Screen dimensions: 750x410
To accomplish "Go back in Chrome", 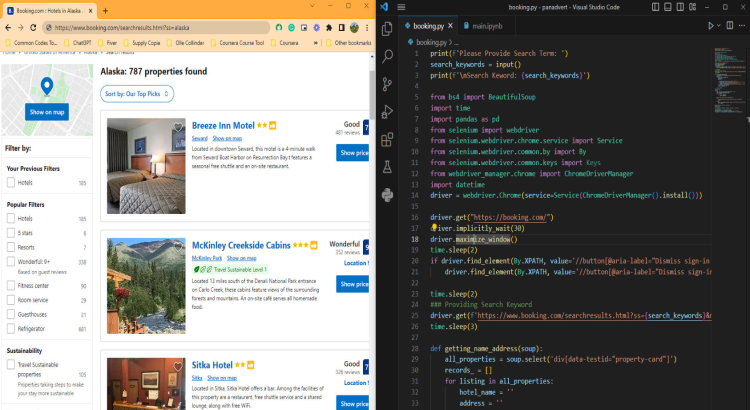I will point(8,28).
